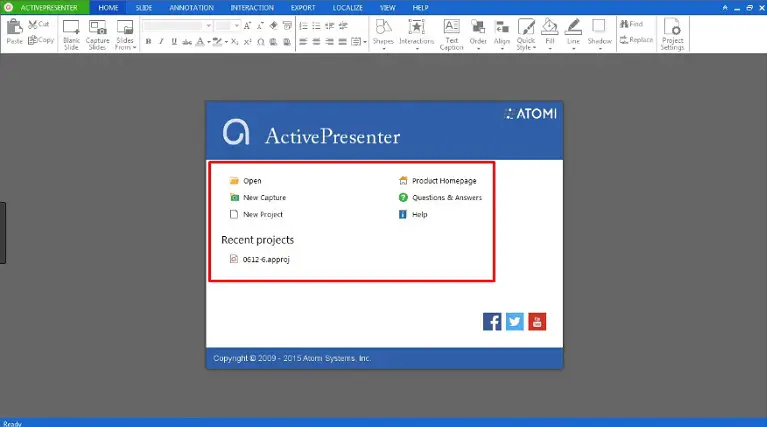Start a New Capture
The width and height of the screenshot is (767, 427).
(x=258, y=198)
